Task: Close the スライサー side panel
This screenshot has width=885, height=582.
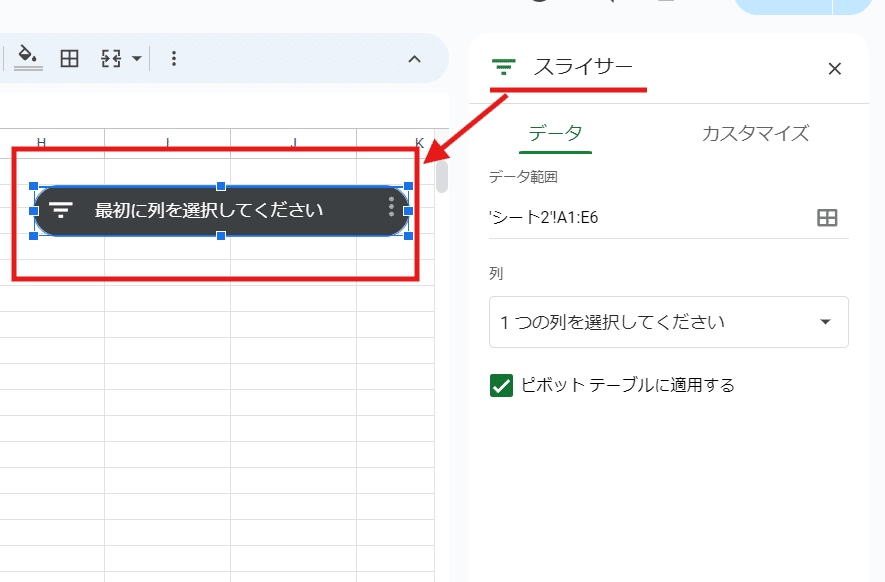Action: point(835,68)
